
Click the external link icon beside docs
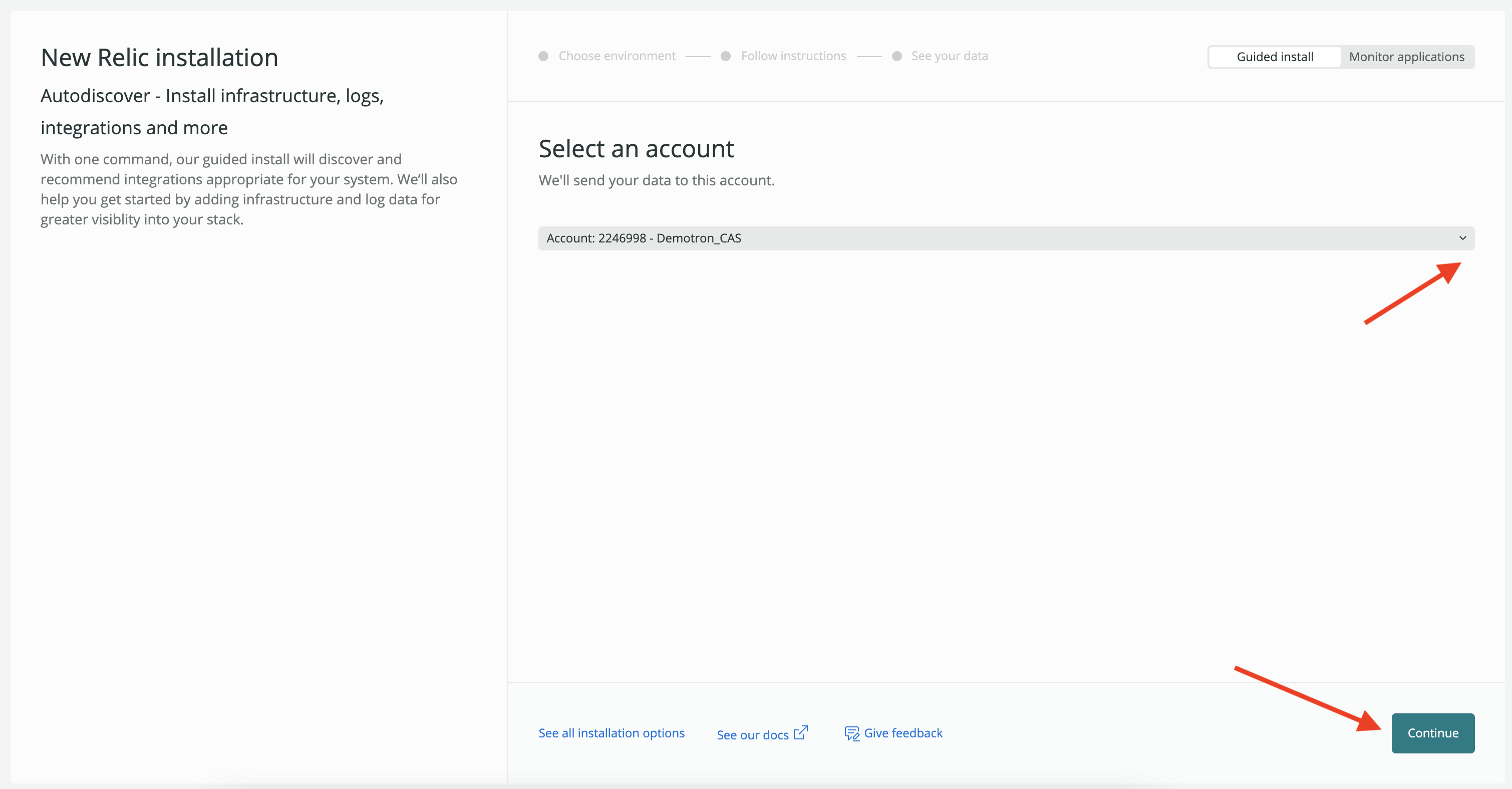801,732
